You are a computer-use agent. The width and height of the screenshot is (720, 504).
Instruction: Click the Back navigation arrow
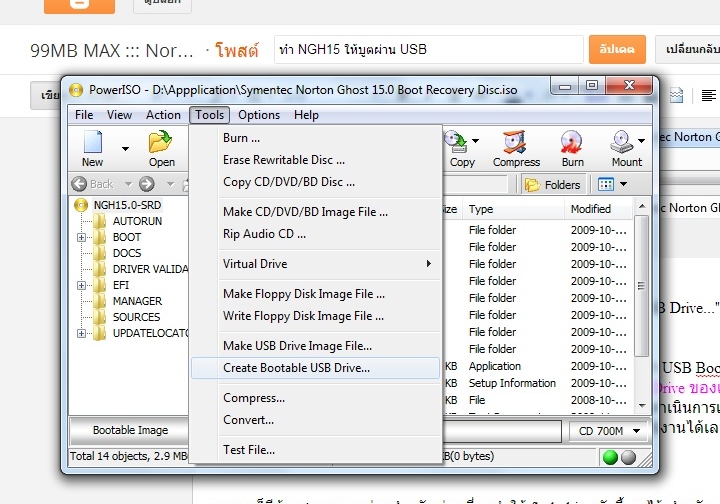tap(79, 184)
